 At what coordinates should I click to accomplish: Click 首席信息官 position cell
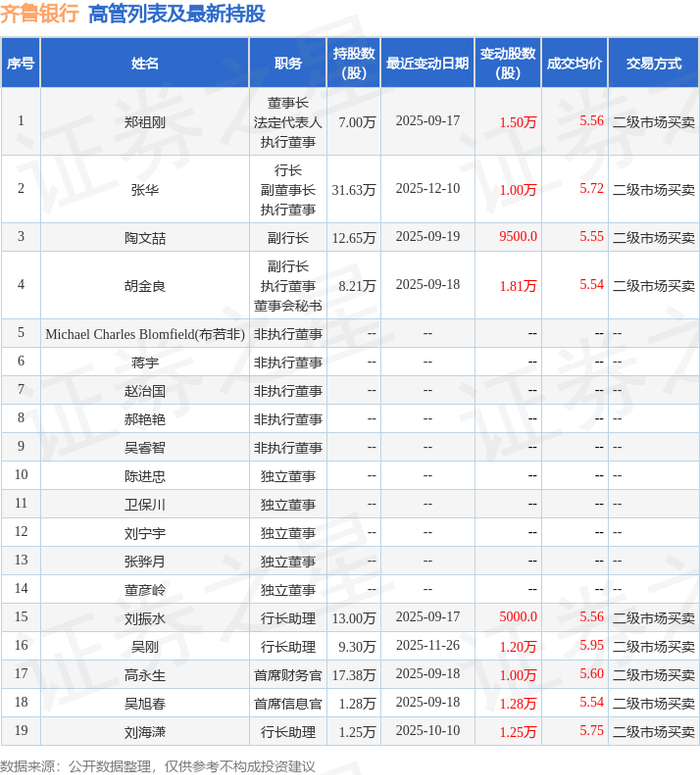[x=288, y=703]
